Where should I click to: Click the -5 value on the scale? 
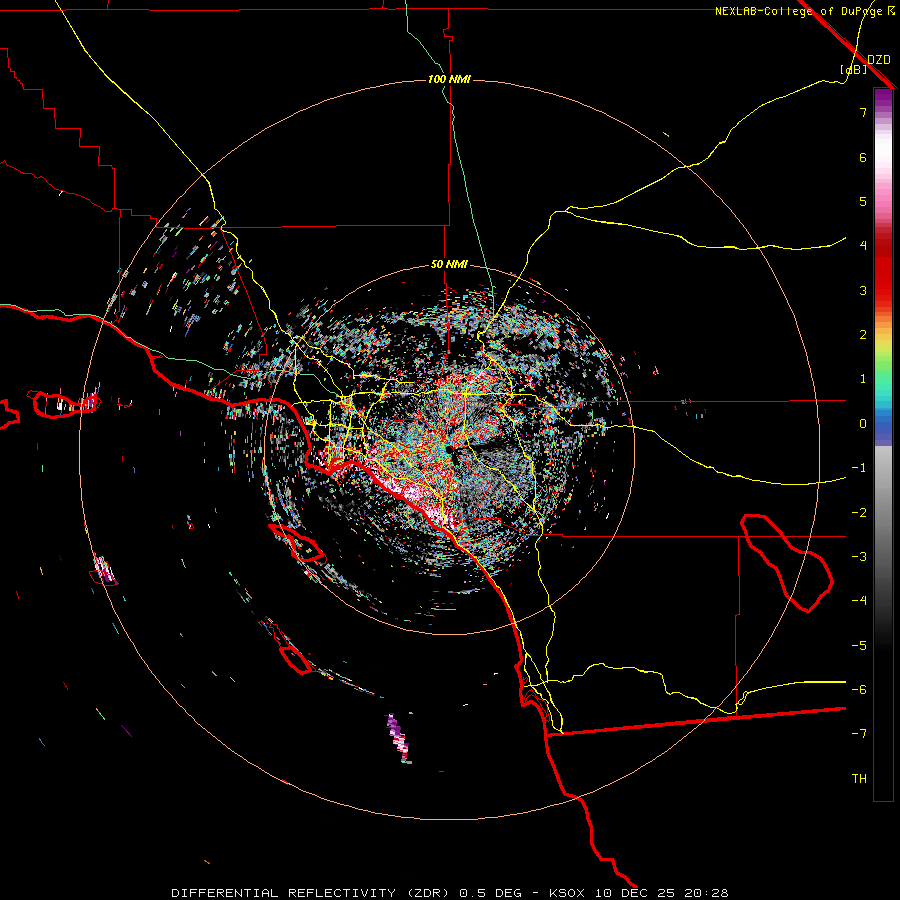pyautogui.click(x=859, y=646)
